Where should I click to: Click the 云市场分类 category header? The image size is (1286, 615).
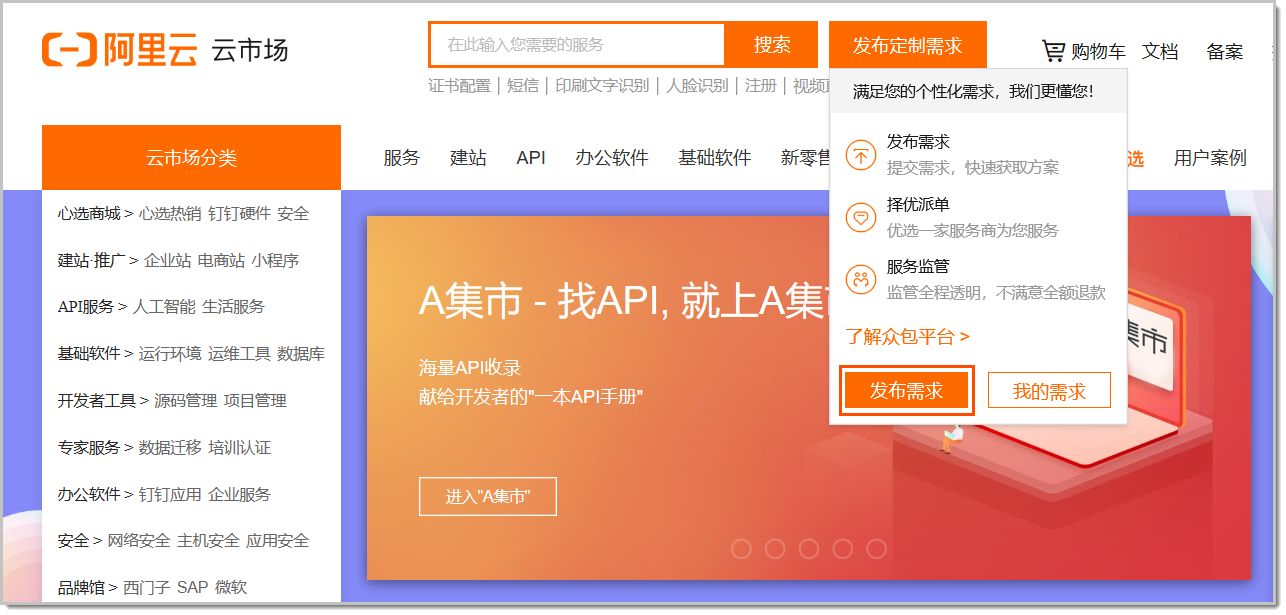coord(191,158)
